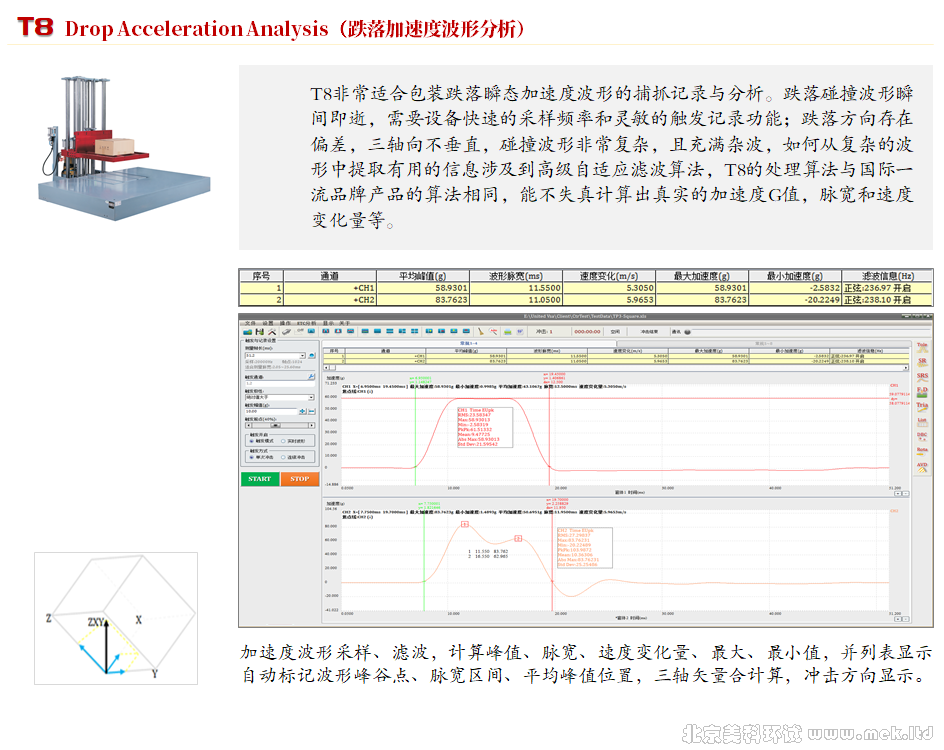Open the 显示 menu

click(x=328, y=323)
